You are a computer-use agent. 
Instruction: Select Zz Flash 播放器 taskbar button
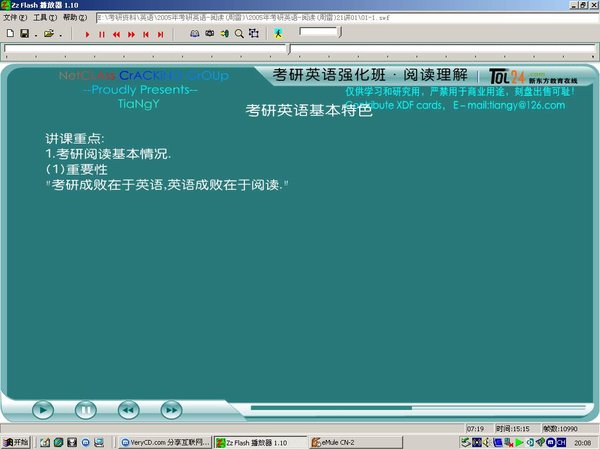[x=260, y=443]
